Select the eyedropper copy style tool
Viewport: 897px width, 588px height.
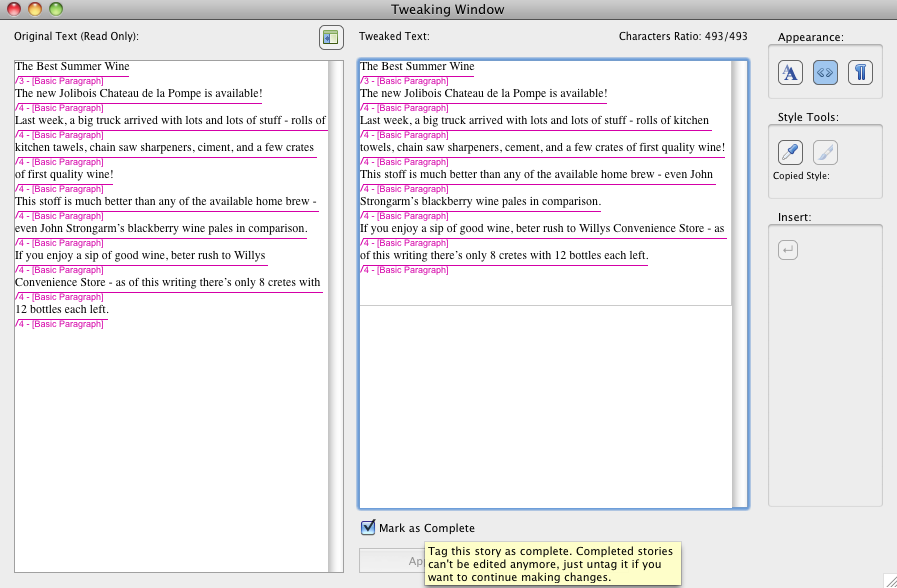[790, 152]
